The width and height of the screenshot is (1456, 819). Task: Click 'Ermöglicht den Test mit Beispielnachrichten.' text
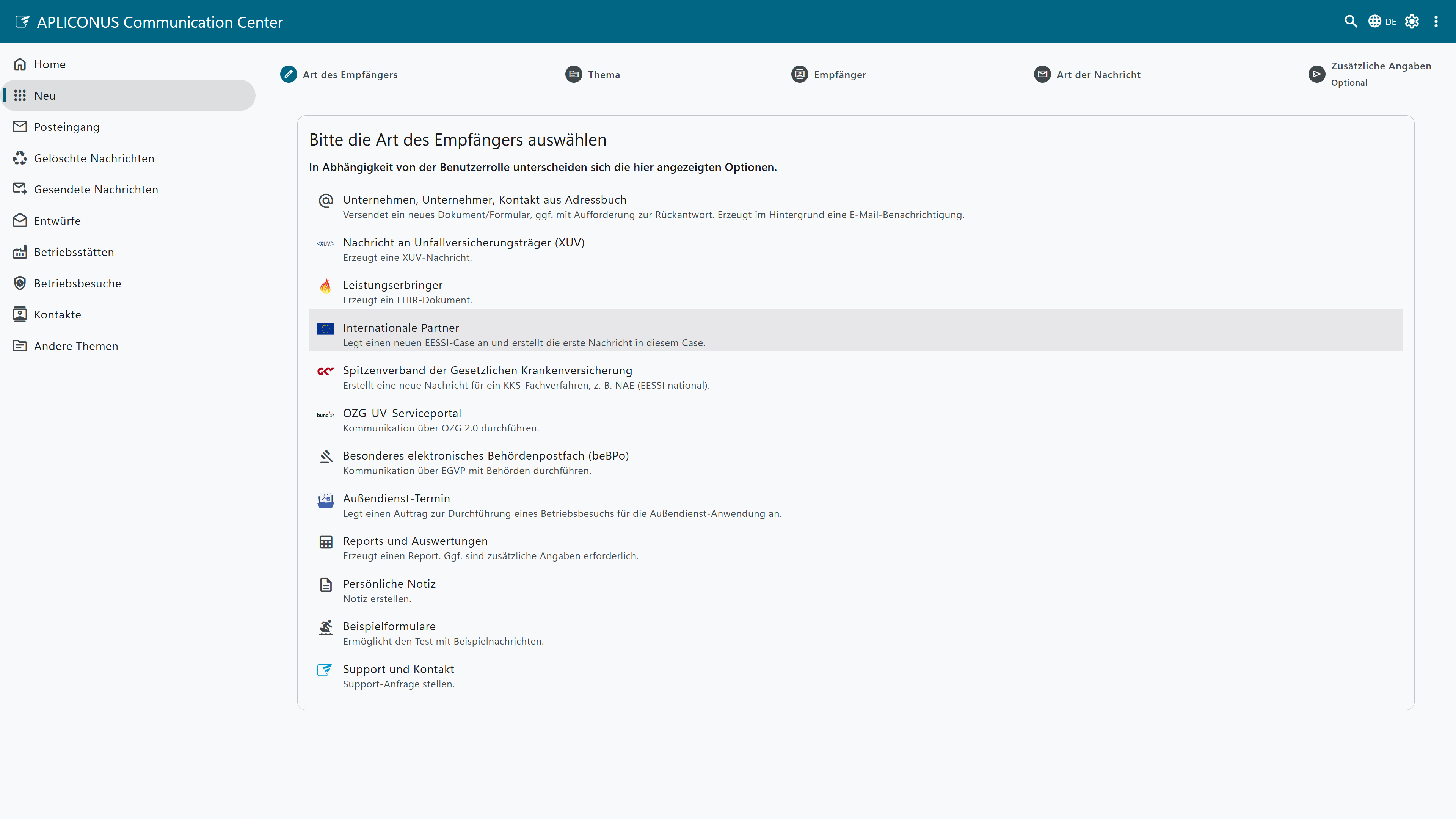[443, 642]
